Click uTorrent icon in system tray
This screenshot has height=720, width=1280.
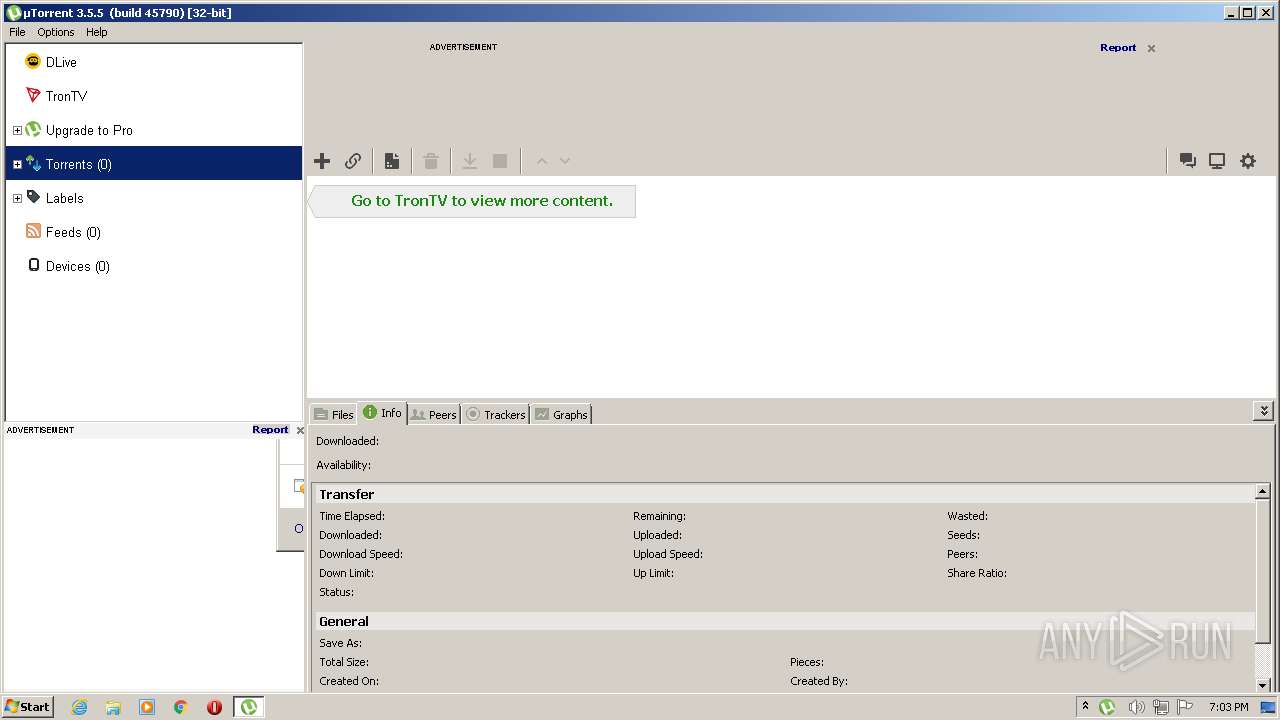point(1107,707)
